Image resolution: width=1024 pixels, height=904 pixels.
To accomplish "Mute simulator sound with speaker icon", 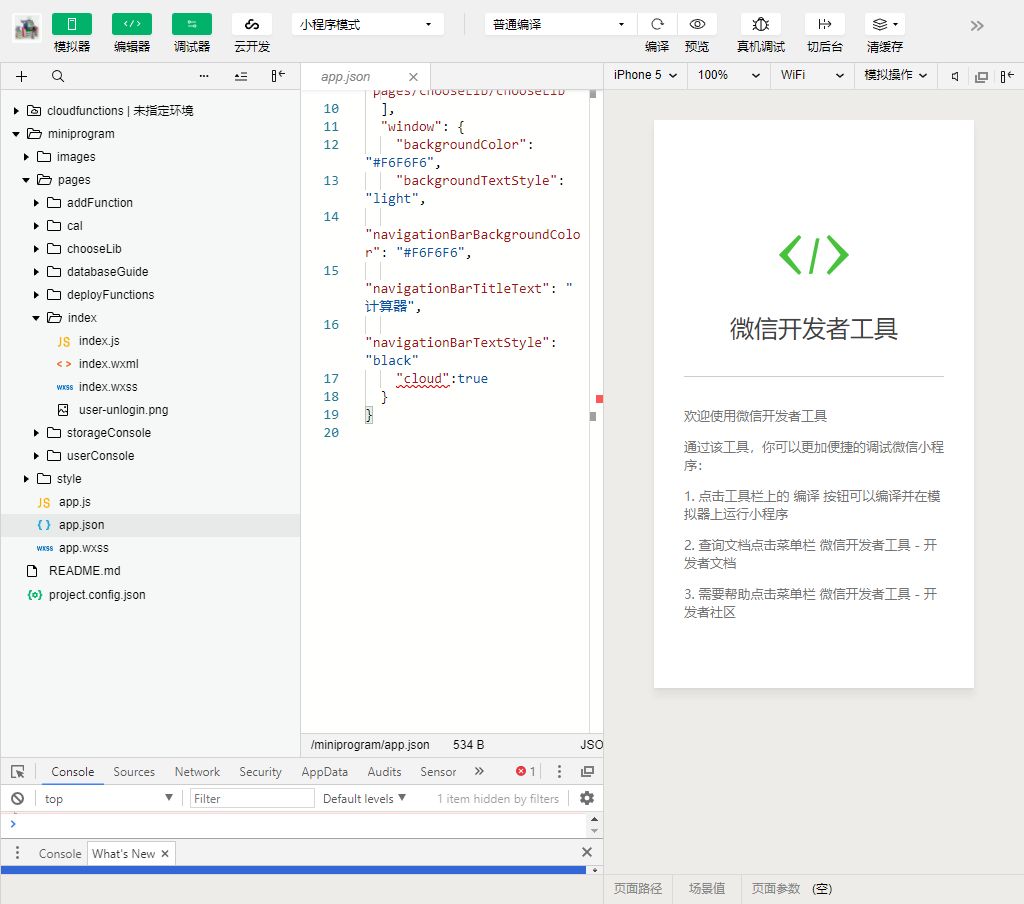I will pyautogui.click(x=955, y=76).
